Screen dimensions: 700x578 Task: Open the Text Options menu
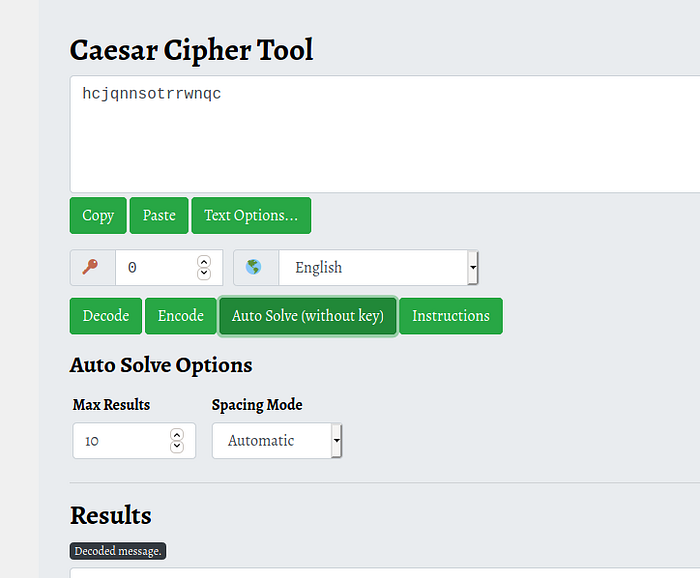click(x=251, y=215)
